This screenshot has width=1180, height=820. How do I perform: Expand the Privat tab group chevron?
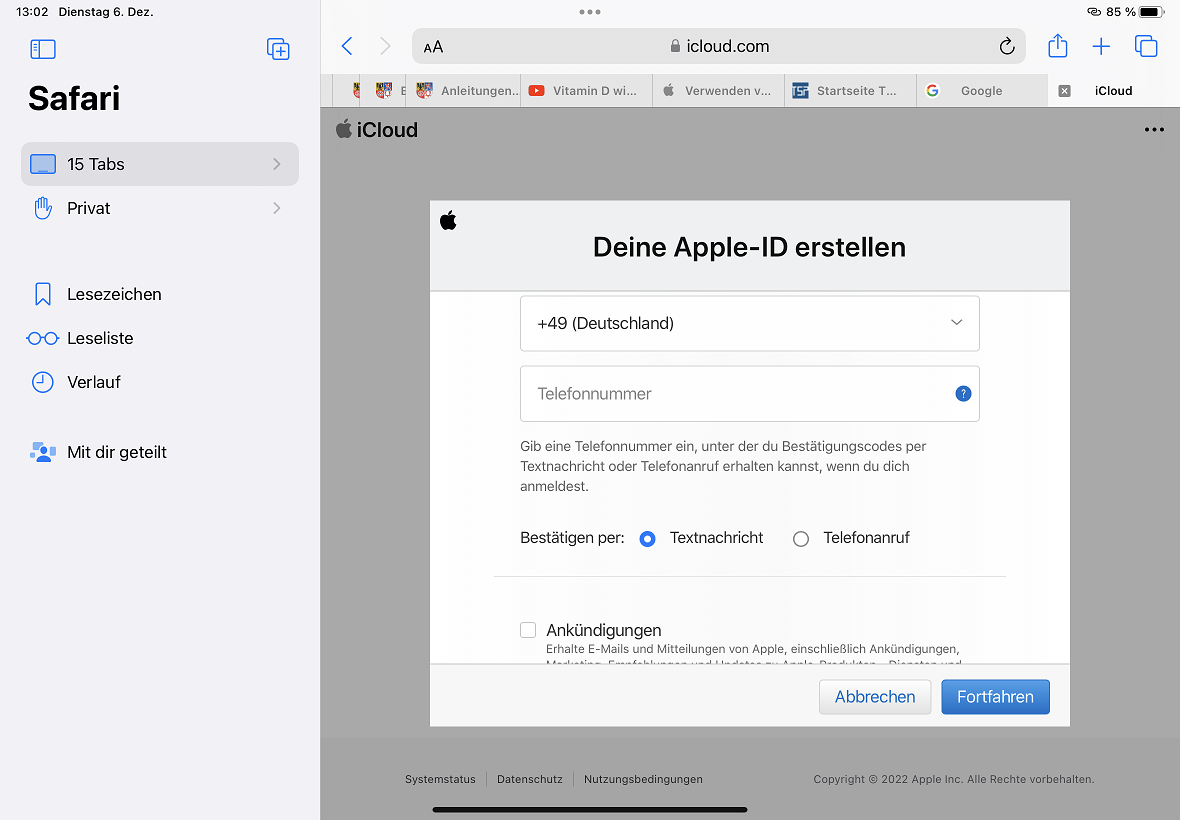(277, 208)
